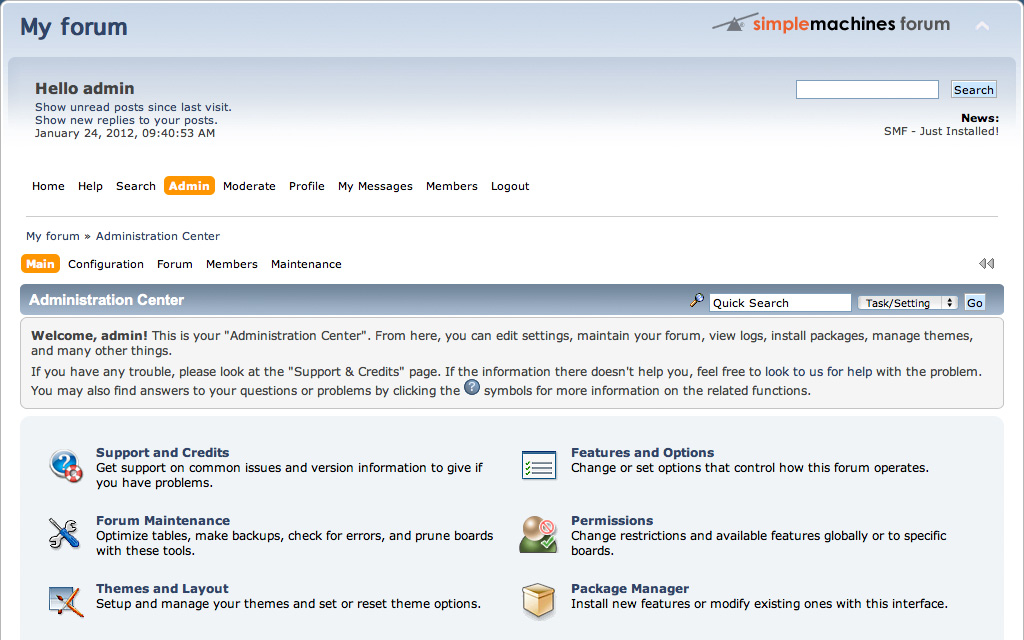The height and width of the screenshot is (640, 1024).
Task: Click the Package Manager box icon
Action: click(538, 601)
